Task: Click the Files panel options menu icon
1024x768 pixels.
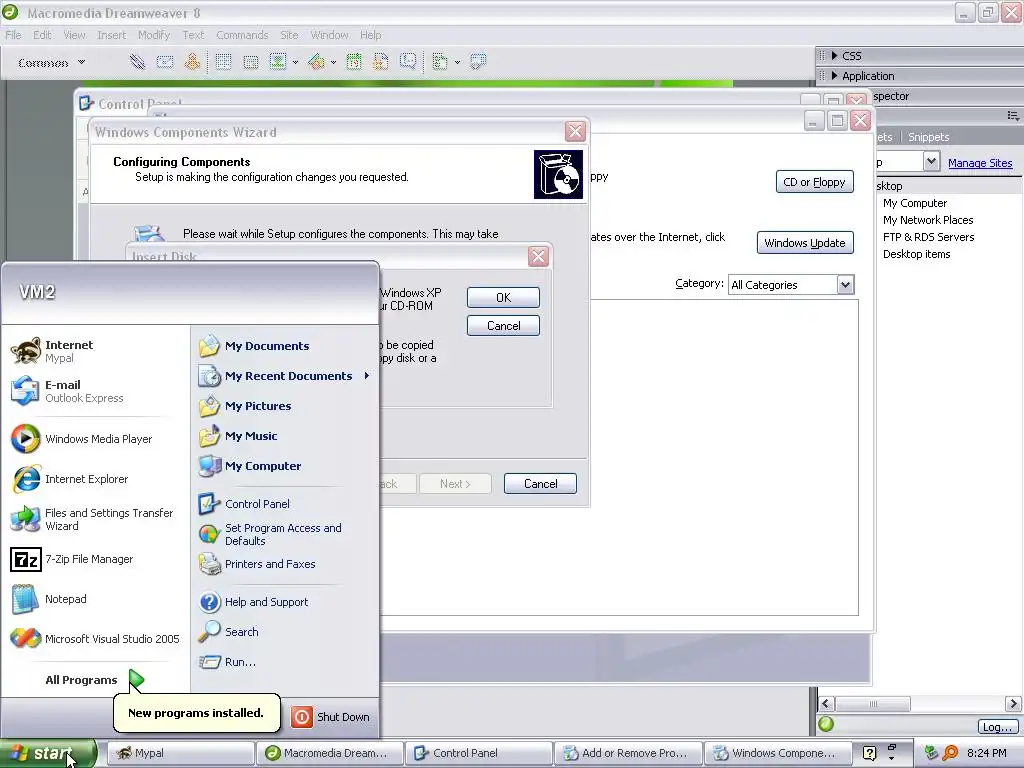Action: pos(1013,116)
